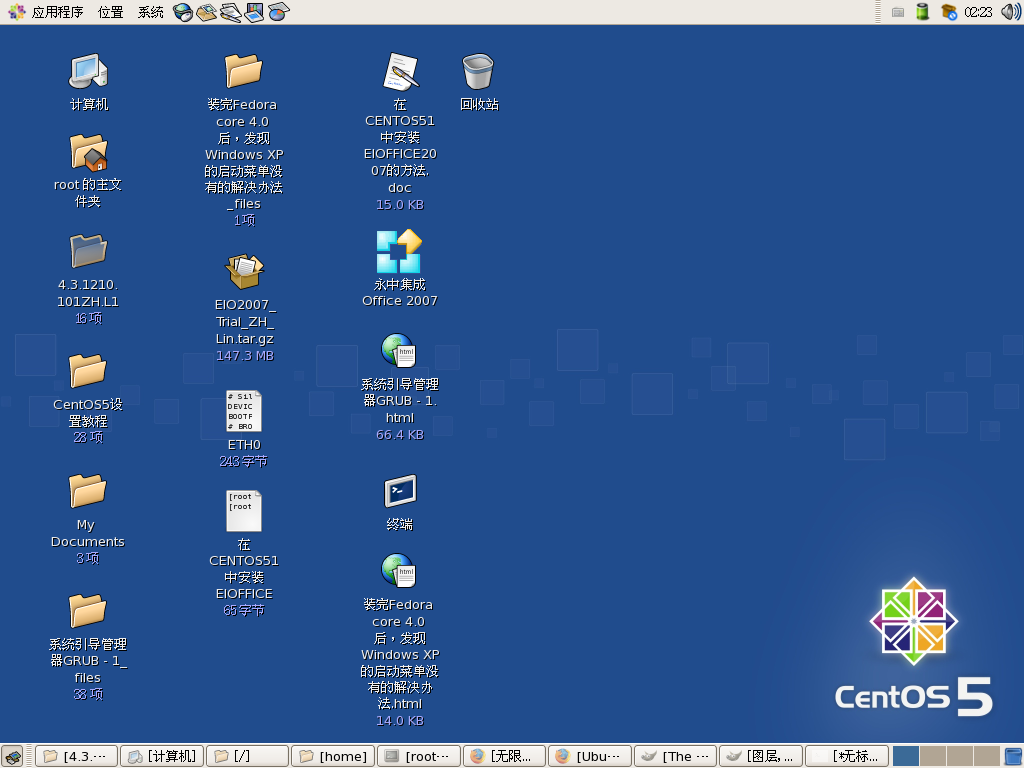This screenshot has width=1024, height=768.
Task: Switch to the [root…] terminal window
Action: click(419, 756)
